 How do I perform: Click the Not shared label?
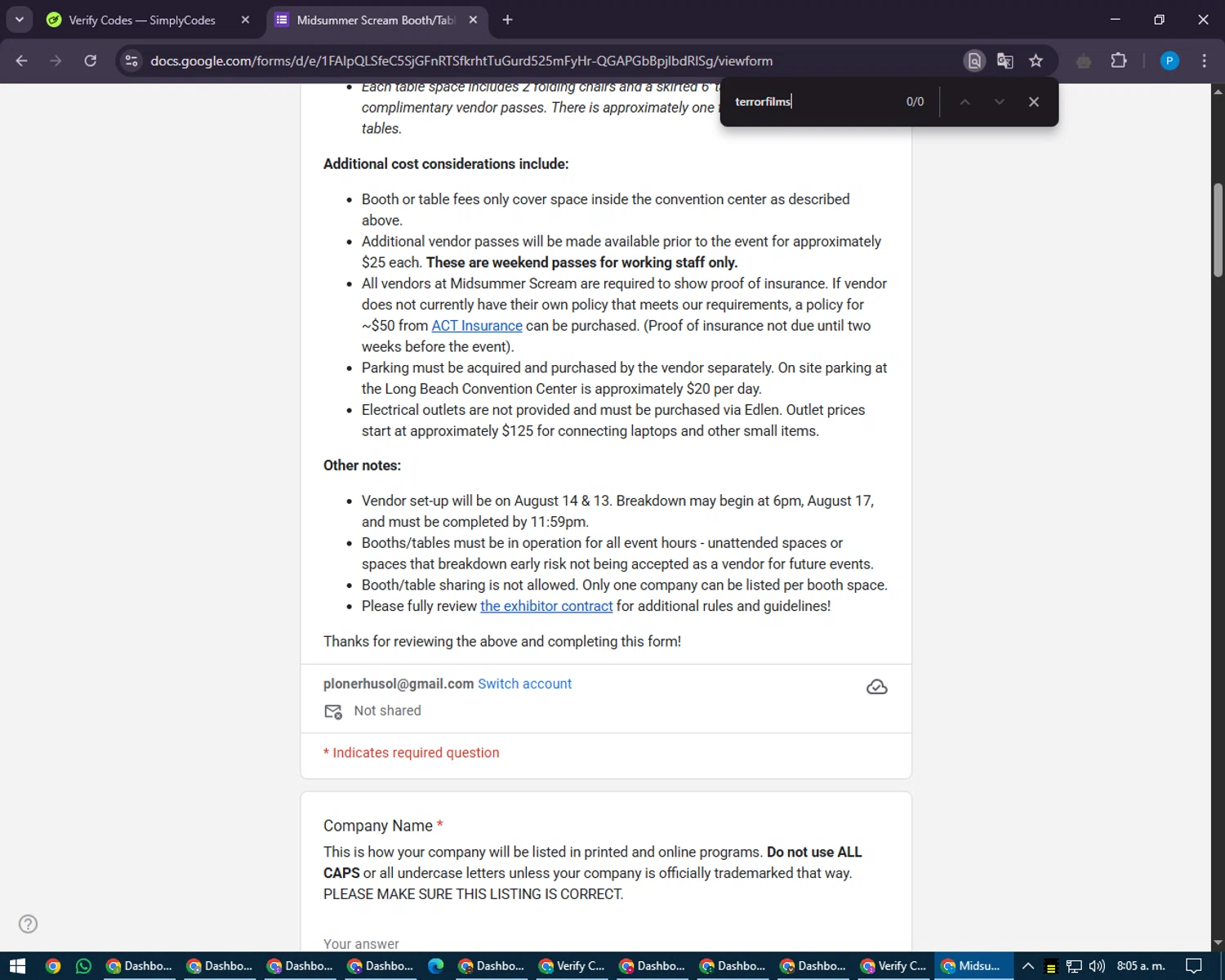[387, 710]
